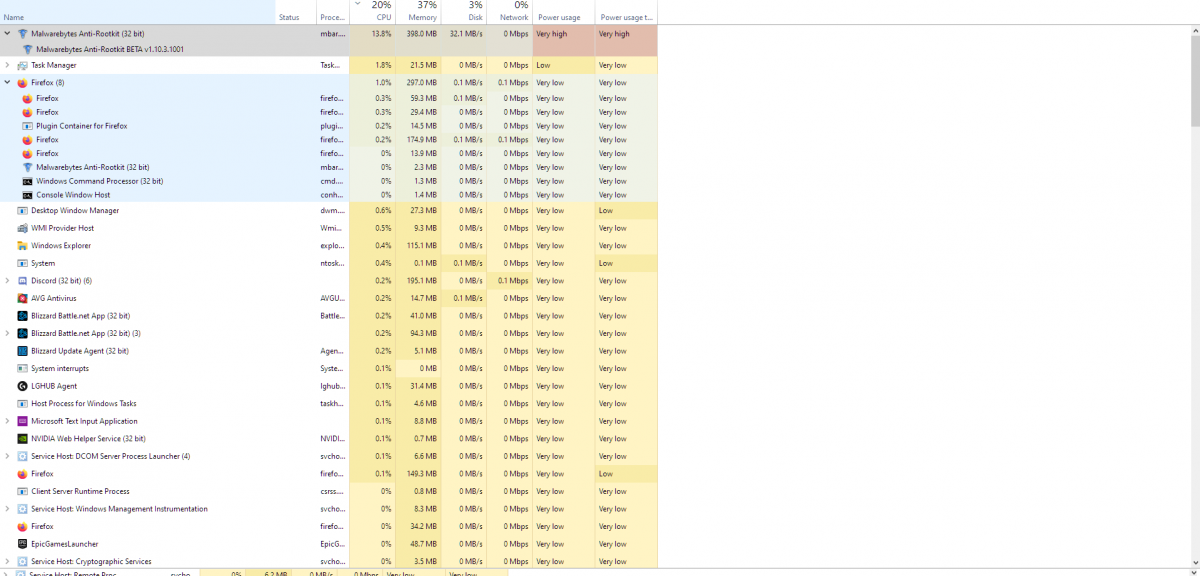Click the Malwarebytes Anti-Rootkit (32 bit) top-level process icon
The height and width of the screenshot is (576, 1200).
[x=22, y=33]
